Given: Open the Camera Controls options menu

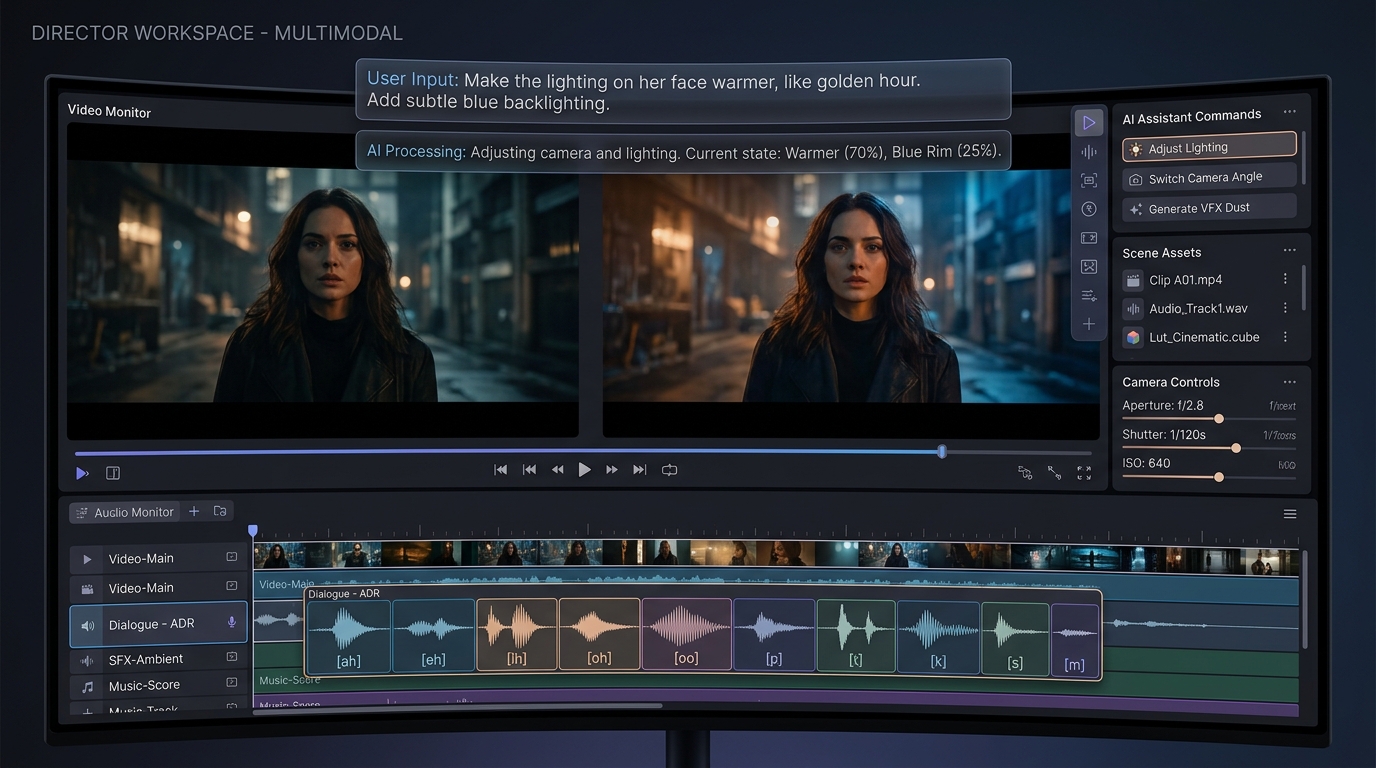Looking at the screenshot, I should click(1289, 382).
